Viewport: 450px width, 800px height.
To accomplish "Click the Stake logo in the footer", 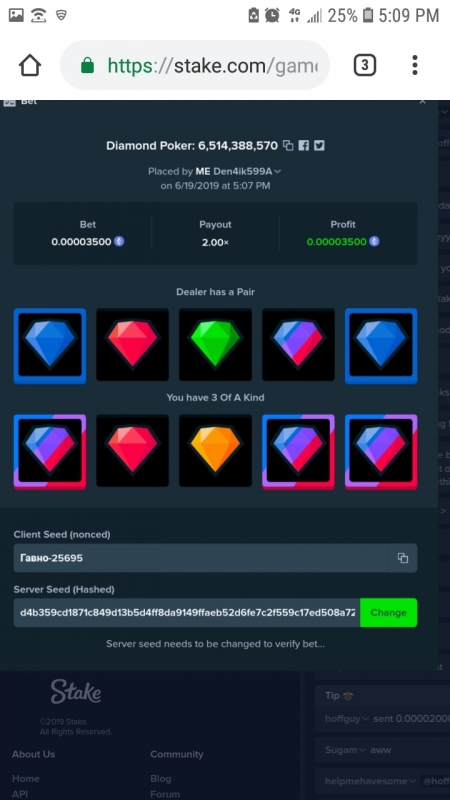I will (x=76, y=691).
